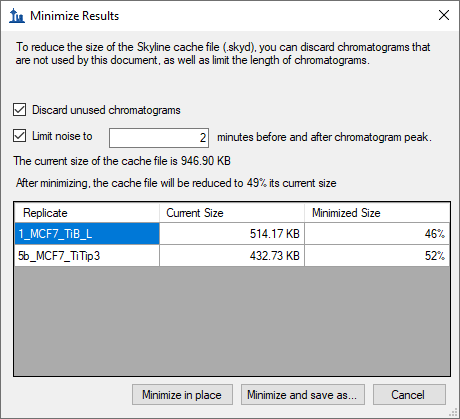Click the Minimize Results title text
The height and width of the screenshot is (419, 460).
(x=75, y=16)
